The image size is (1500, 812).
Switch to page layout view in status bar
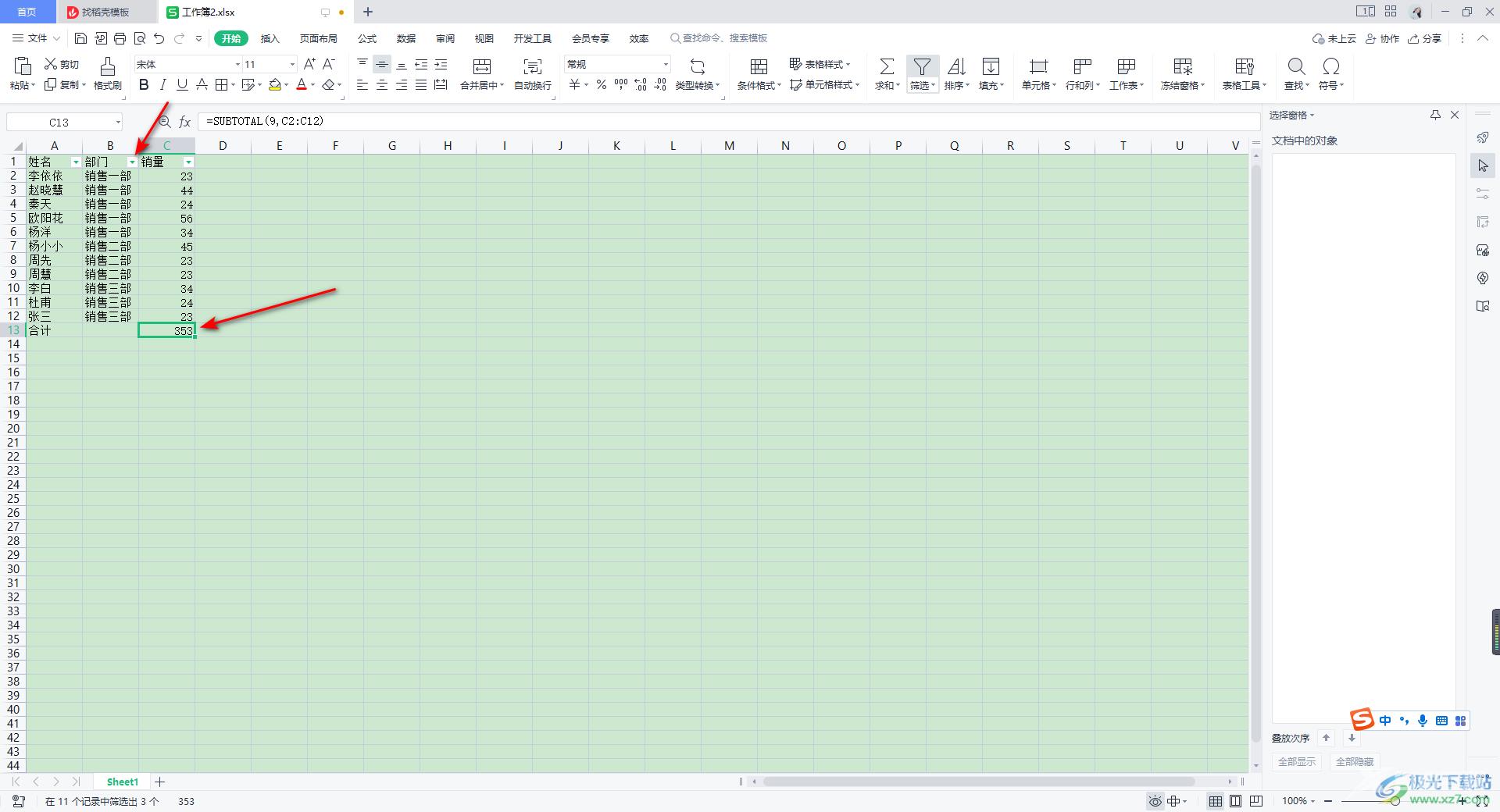1235,801
